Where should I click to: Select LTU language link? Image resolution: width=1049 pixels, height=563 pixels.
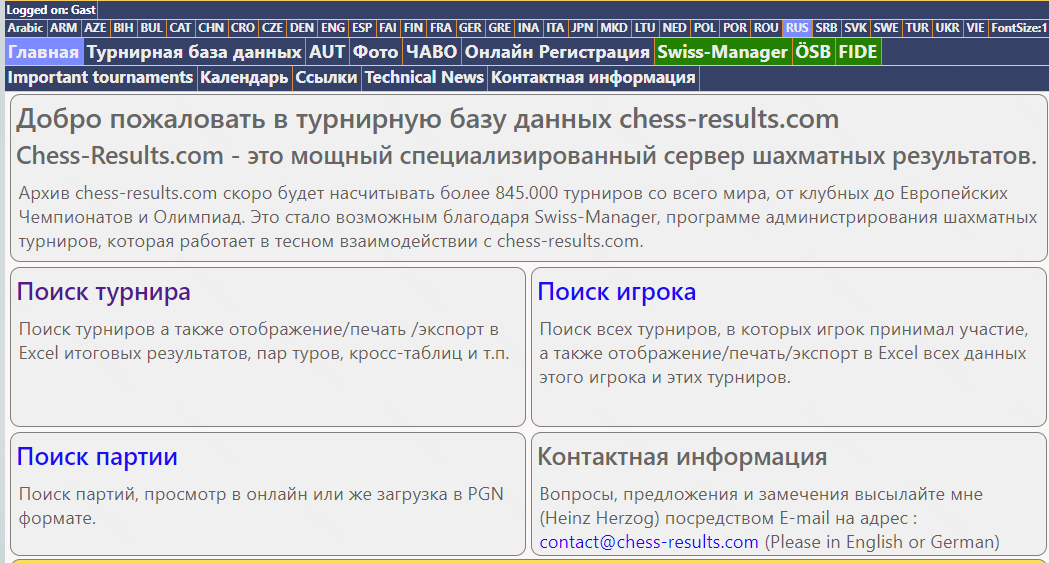[x=645, y=28]
